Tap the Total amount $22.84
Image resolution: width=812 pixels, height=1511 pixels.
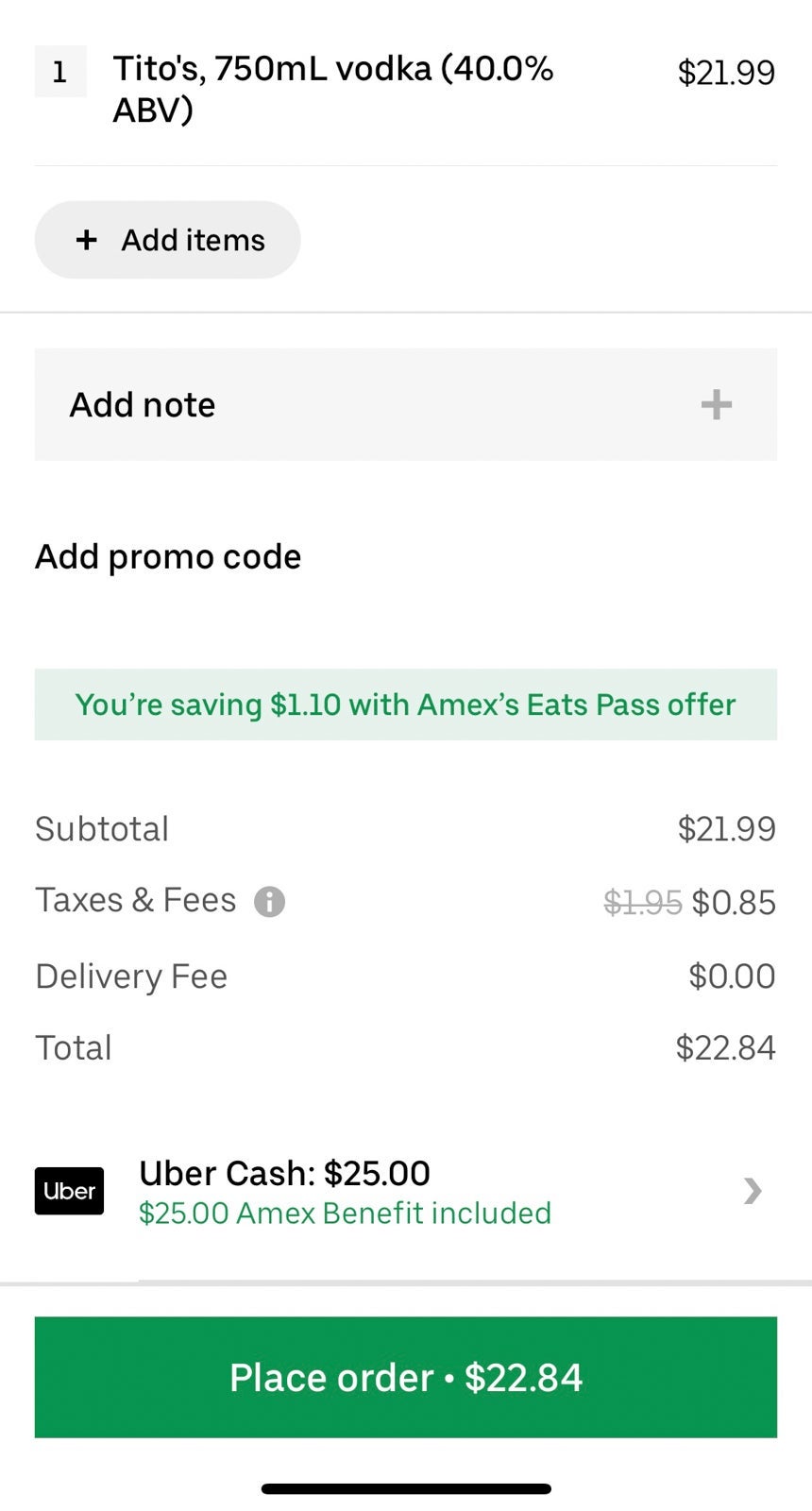[725, 1047]
